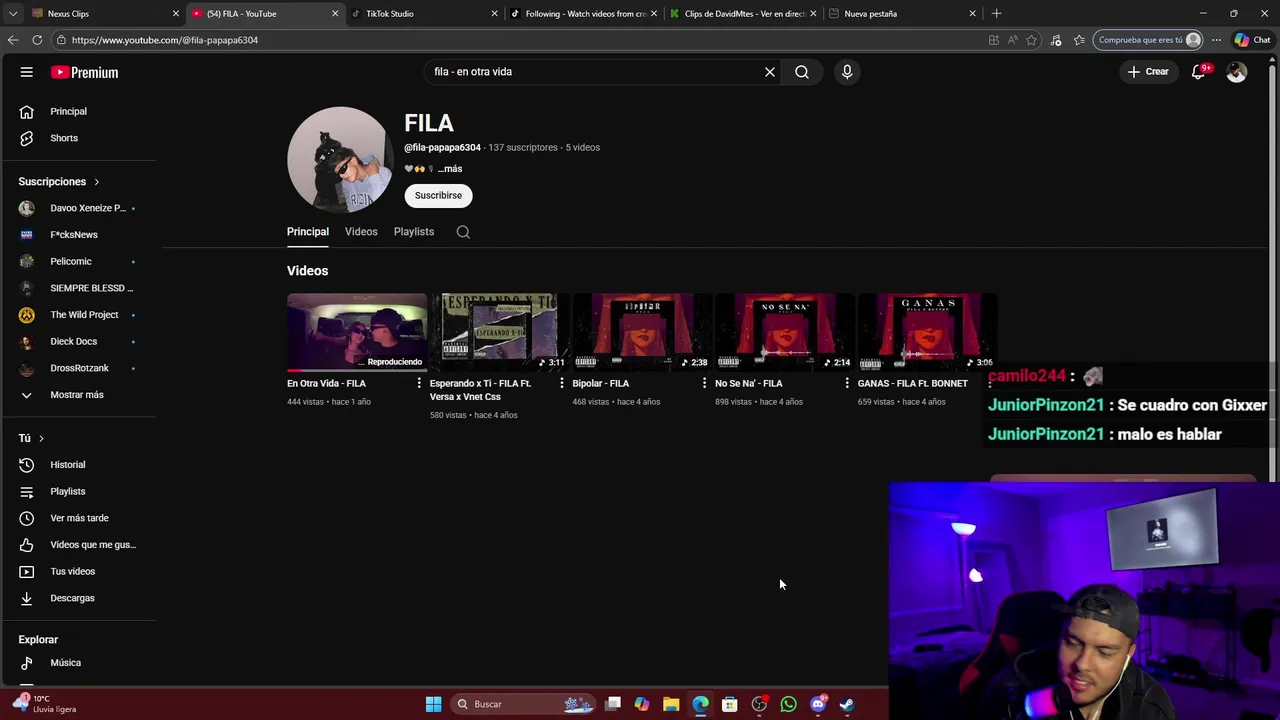This screenshot has height=720, width=1280.
Task: Open the notifications bell
Action: tap(1199, 72)
